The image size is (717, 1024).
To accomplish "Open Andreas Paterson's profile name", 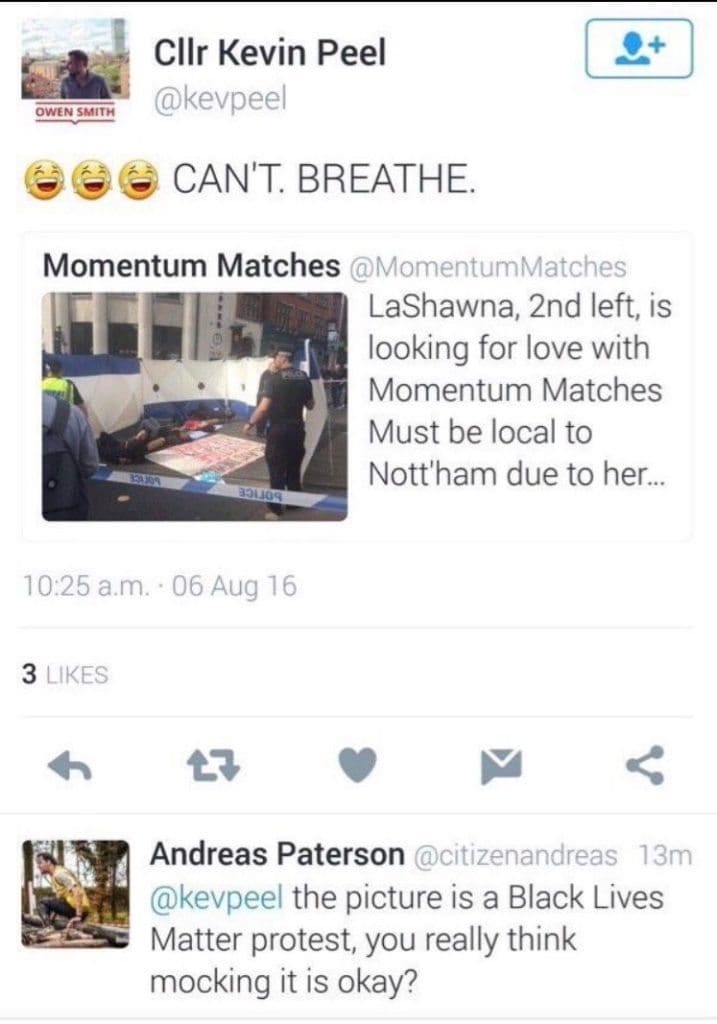I will 278,854.
